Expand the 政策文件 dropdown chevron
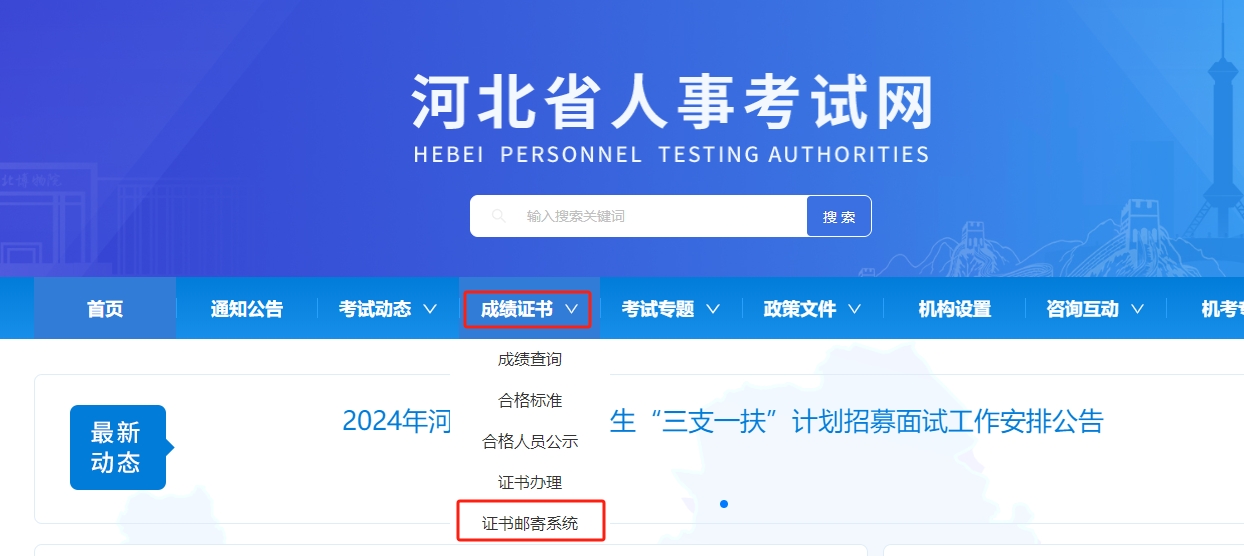Viewport: 1244px width, 556px height. pyautogui.click(x=855, y=309)
